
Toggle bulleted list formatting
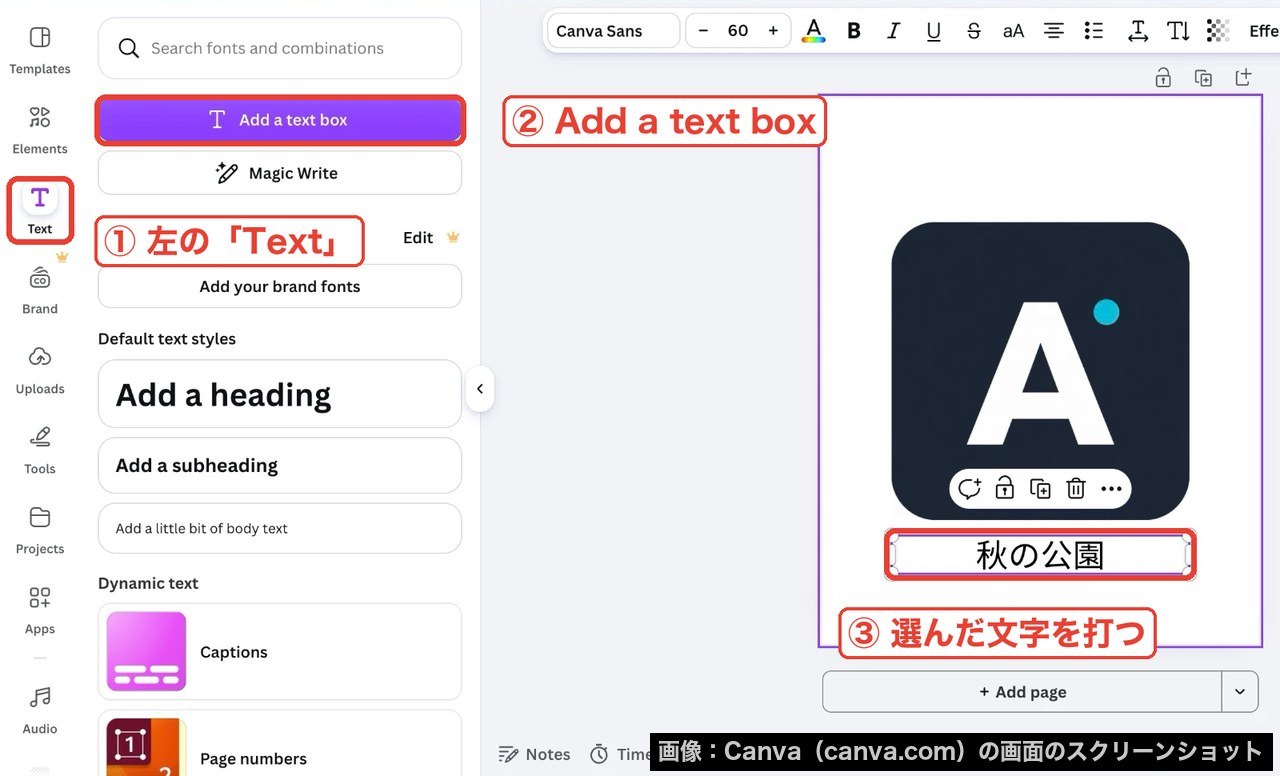point(1094,31)
